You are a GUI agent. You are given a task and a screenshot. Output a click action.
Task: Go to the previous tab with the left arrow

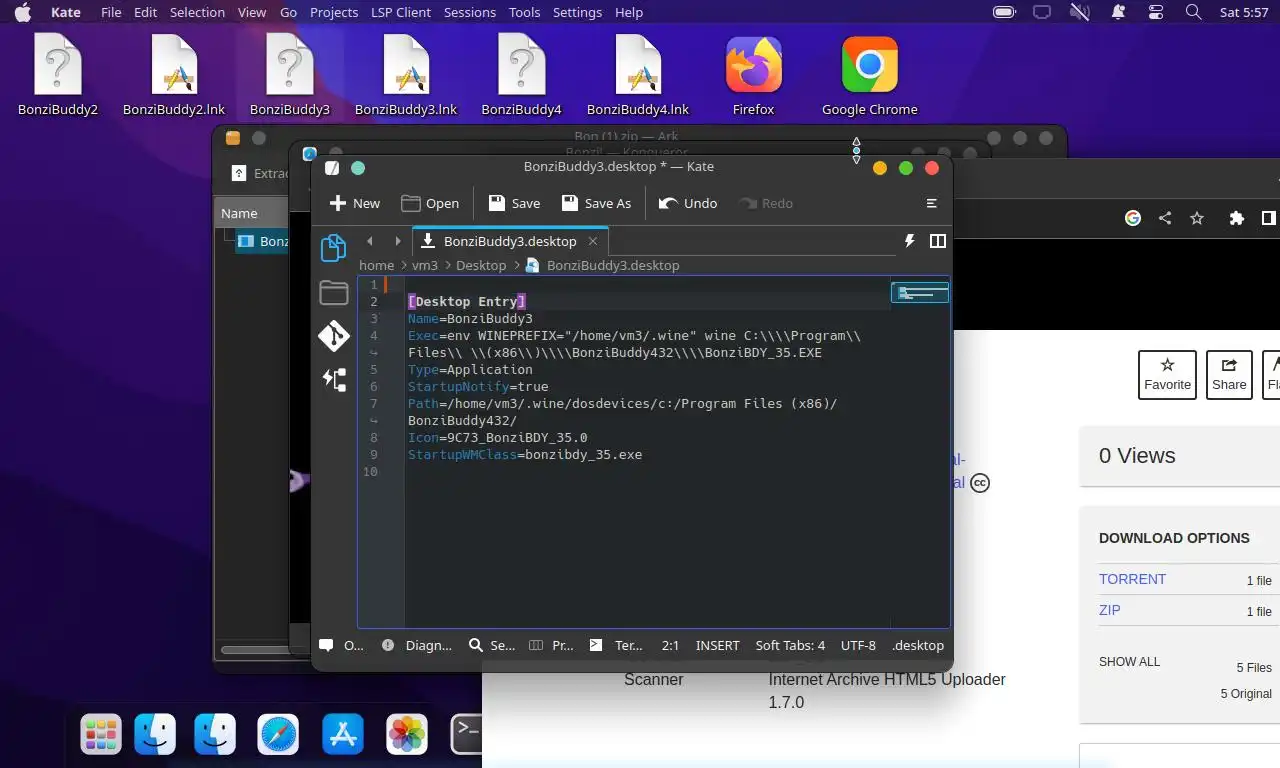tap(370, 241)
